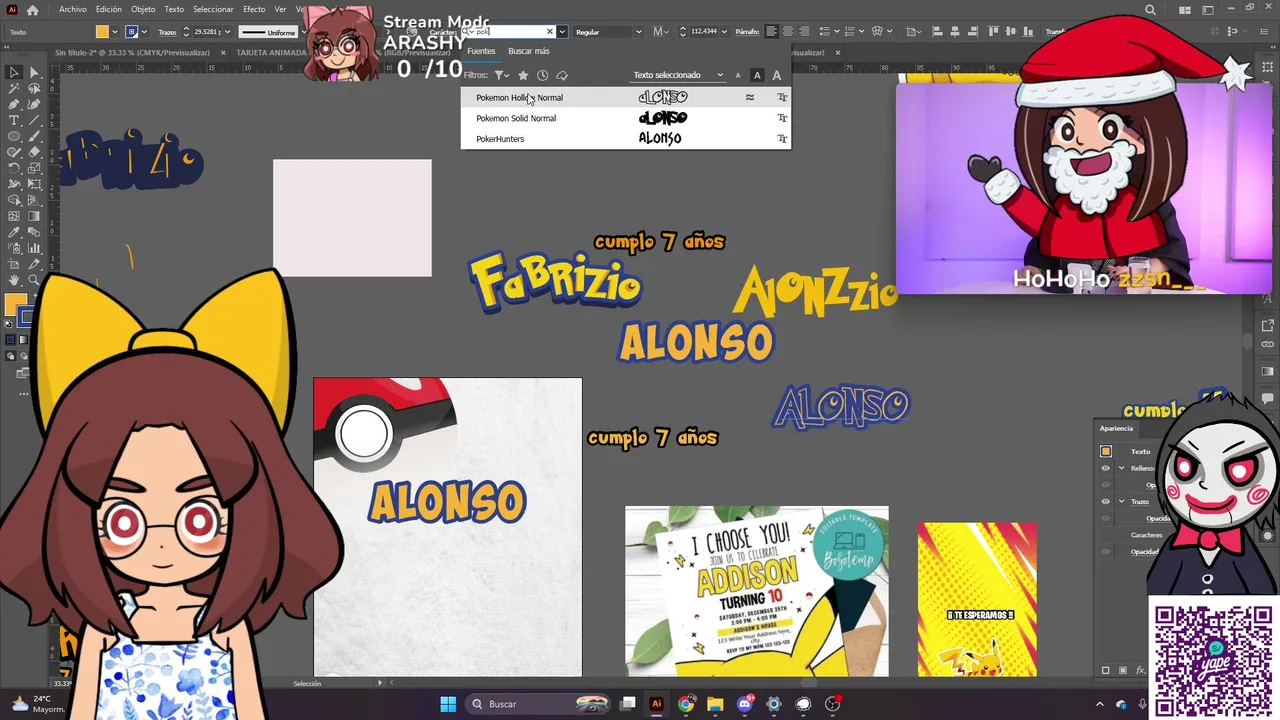This screenshot has height=720, width=1280.
Task: Select the Zoom magnifier tool
Action: click(x=33, y=280)
